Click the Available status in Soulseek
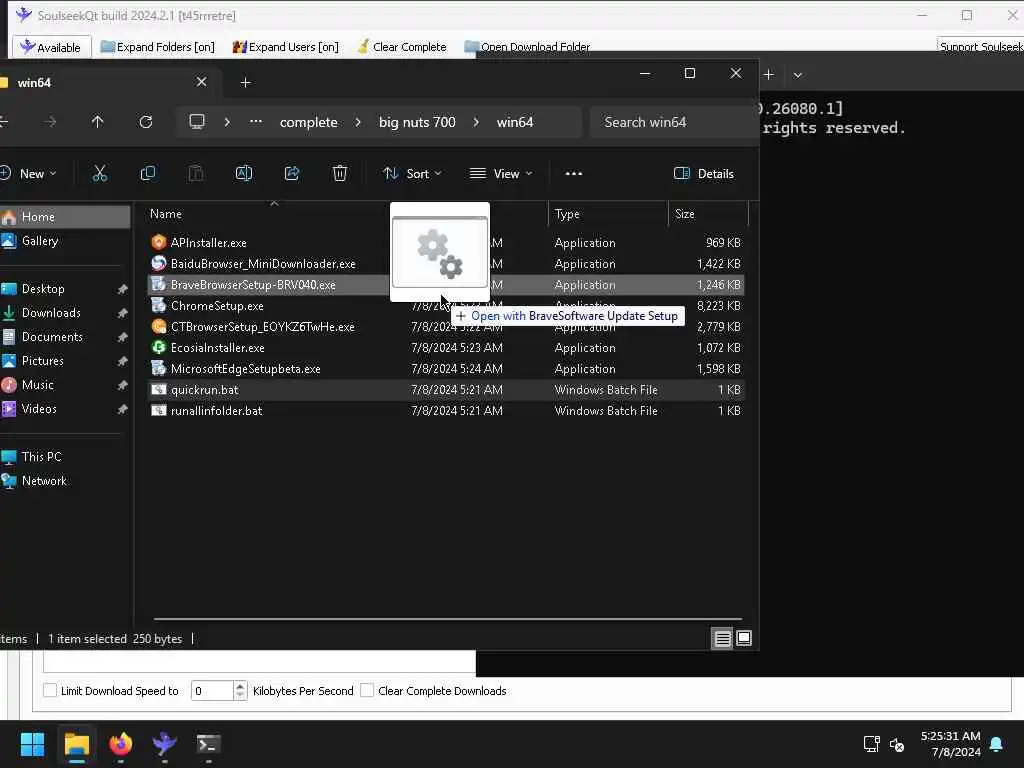 click(50, 47)
